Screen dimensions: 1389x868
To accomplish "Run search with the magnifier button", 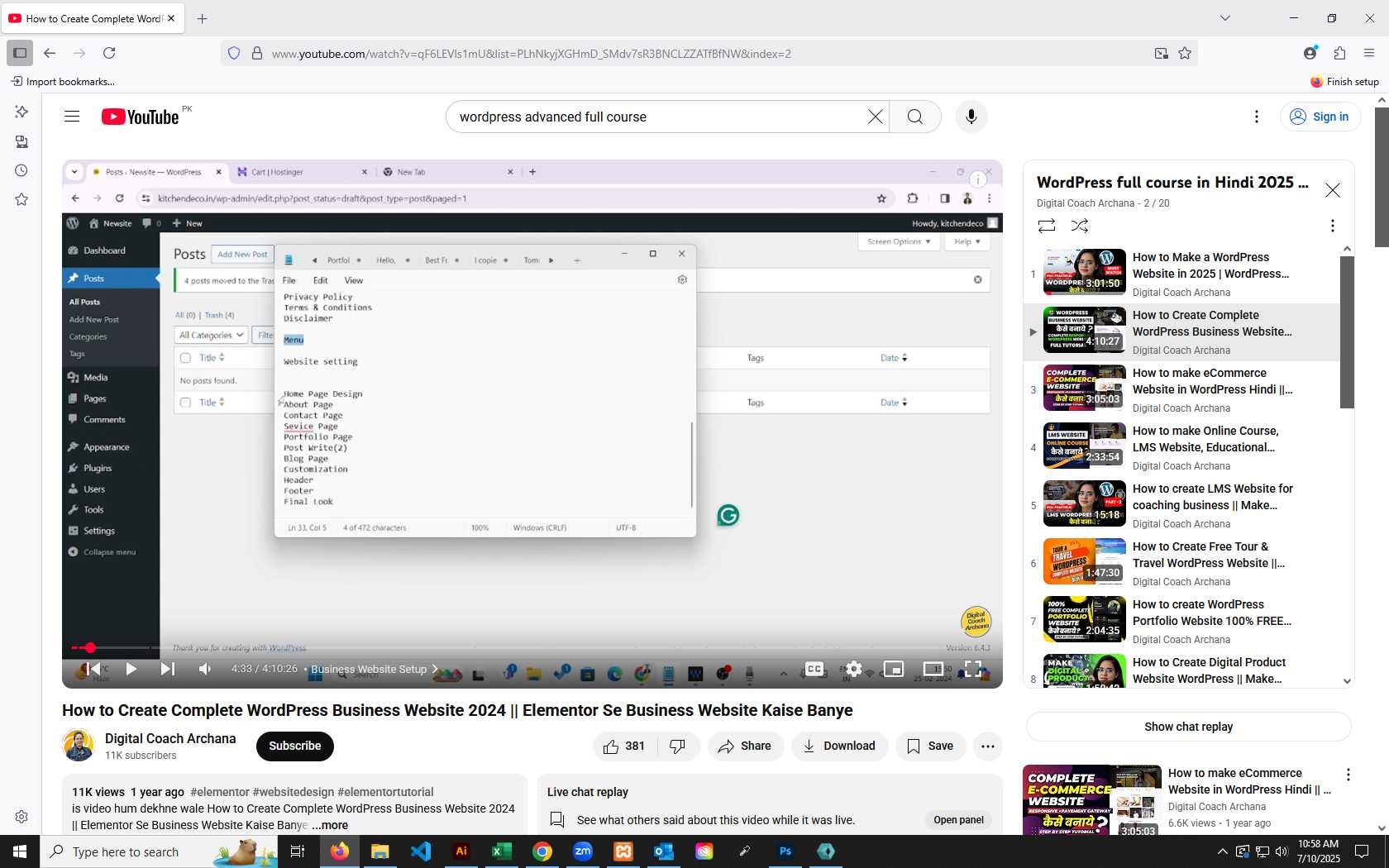I will pyautogui.click(x=914, y=117).
